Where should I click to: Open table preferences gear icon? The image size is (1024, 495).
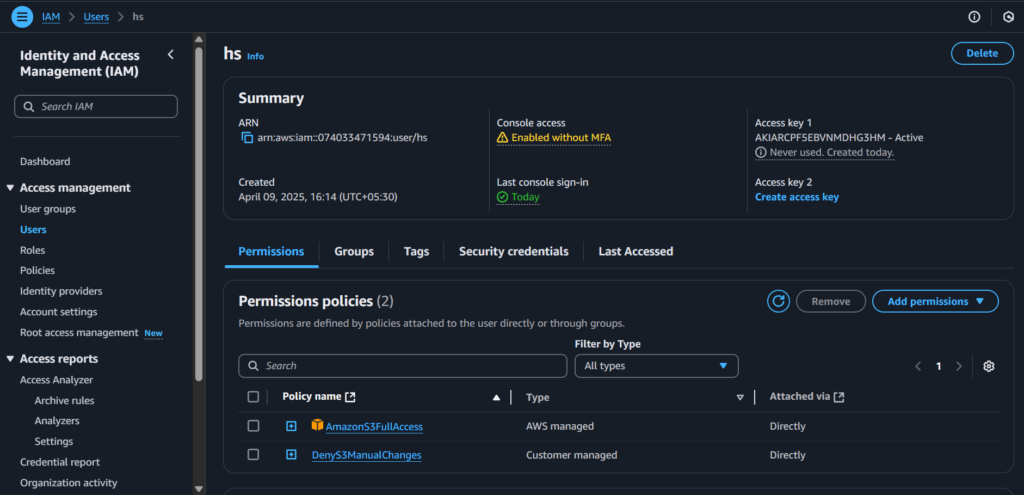pyautogui.click(x=989, y=366)
